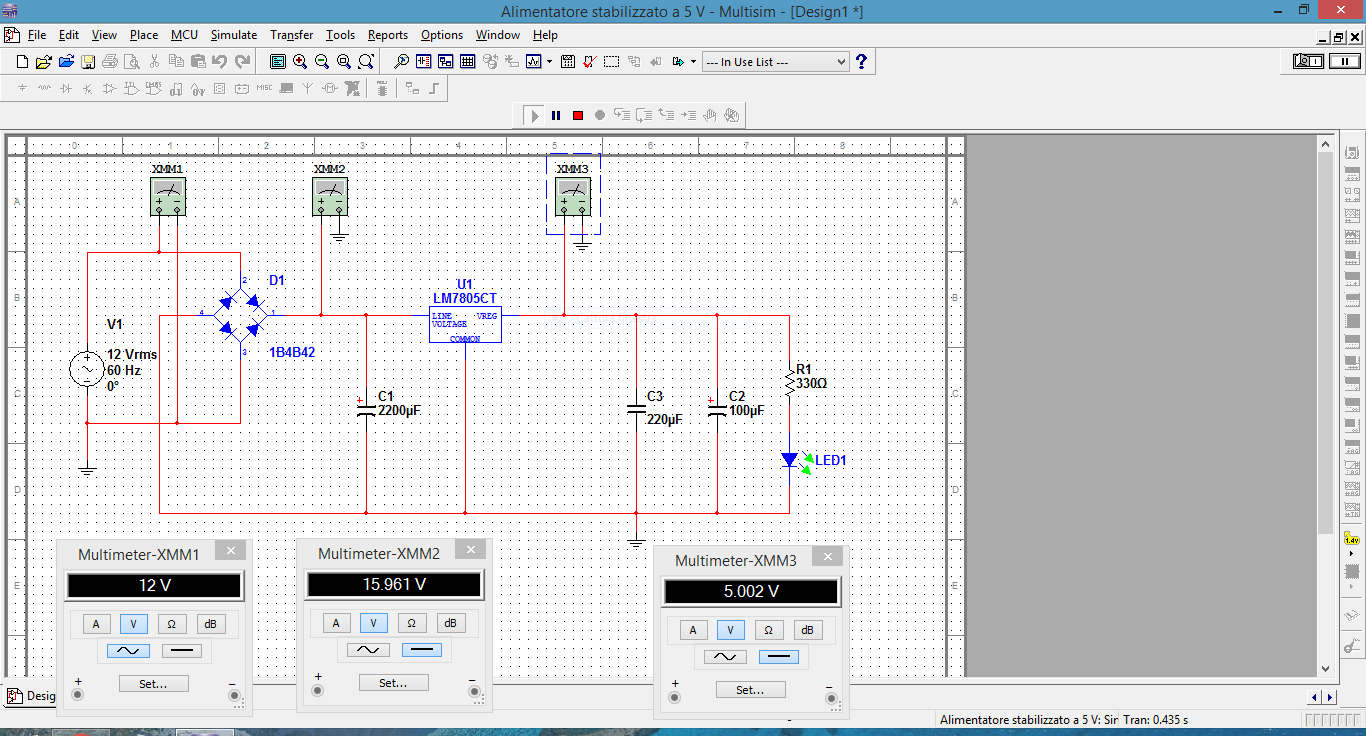Switch XMM1 multimeter to DC mode

[181, 651]
